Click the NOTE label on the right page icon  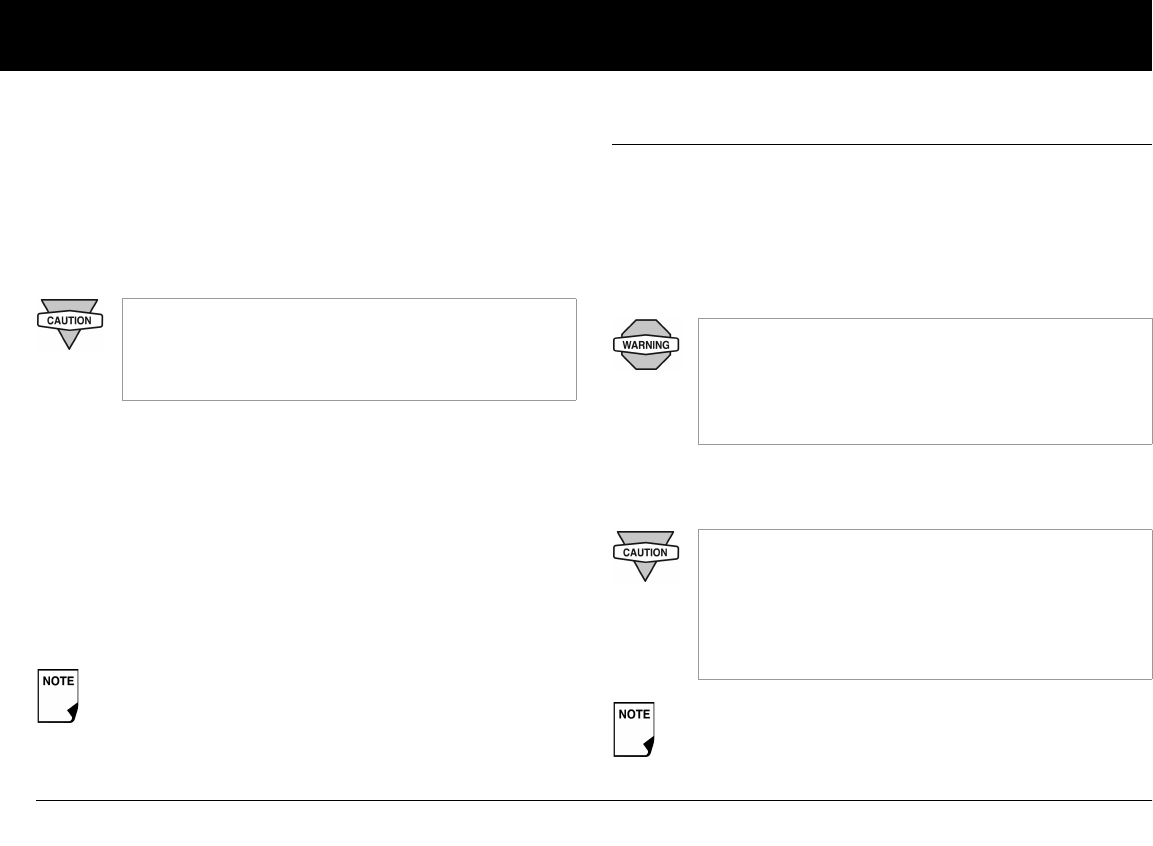tap(633, 713)
